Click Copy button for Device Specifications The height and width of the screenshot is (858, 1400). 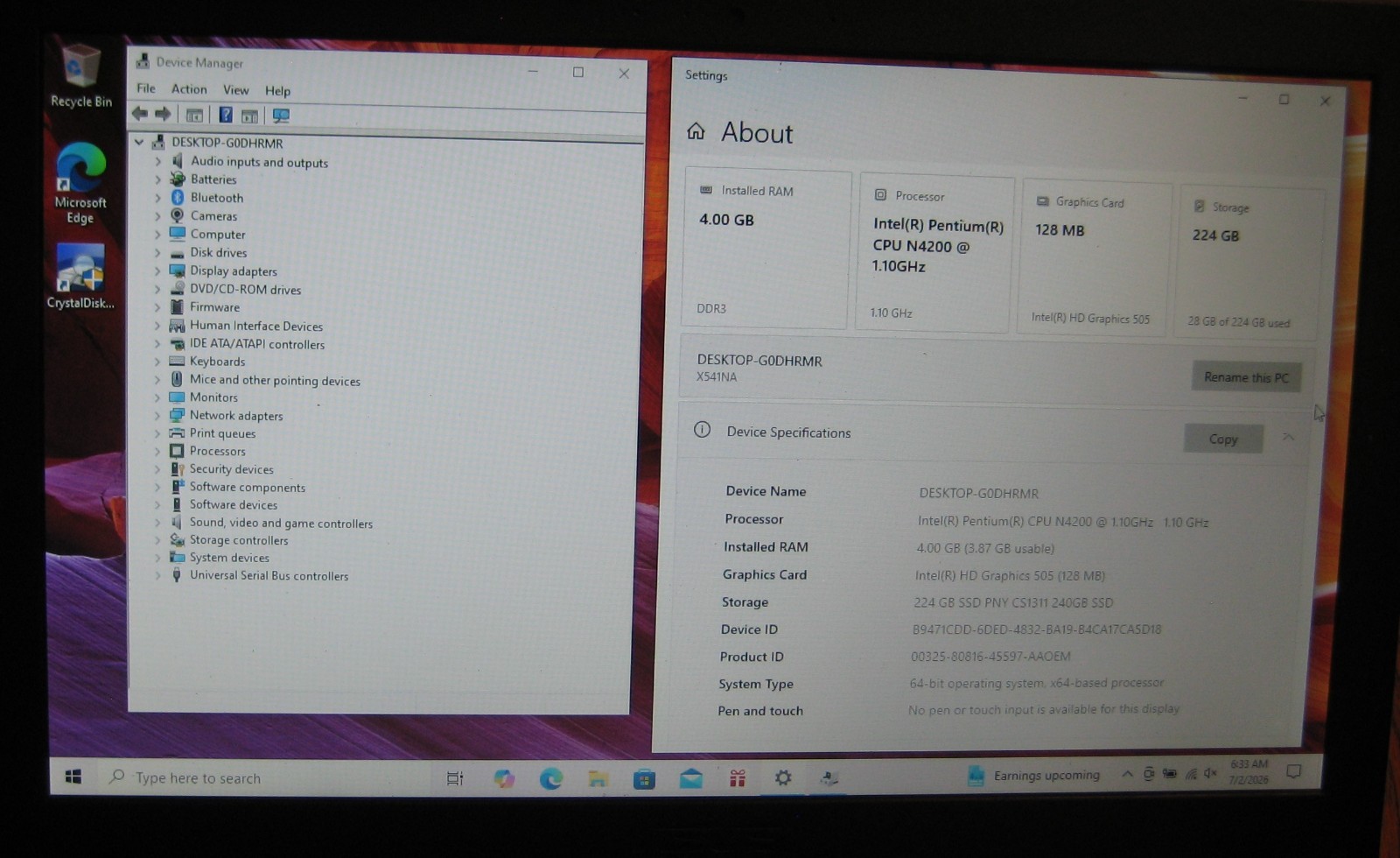[x=1223, y=439]
